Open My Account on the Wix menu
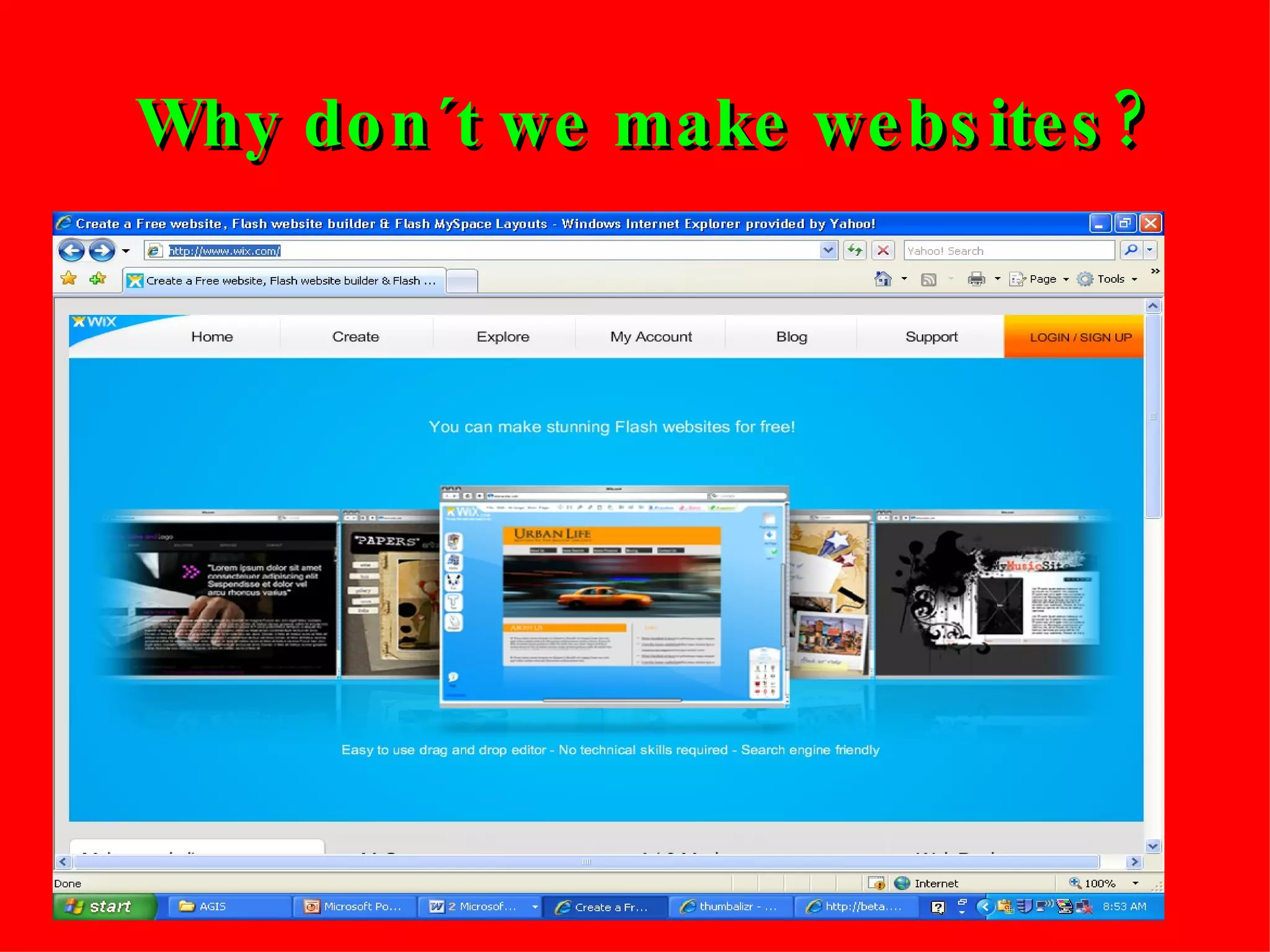The width and height of the screenshot is (1270, 952). tap(651, 337)
